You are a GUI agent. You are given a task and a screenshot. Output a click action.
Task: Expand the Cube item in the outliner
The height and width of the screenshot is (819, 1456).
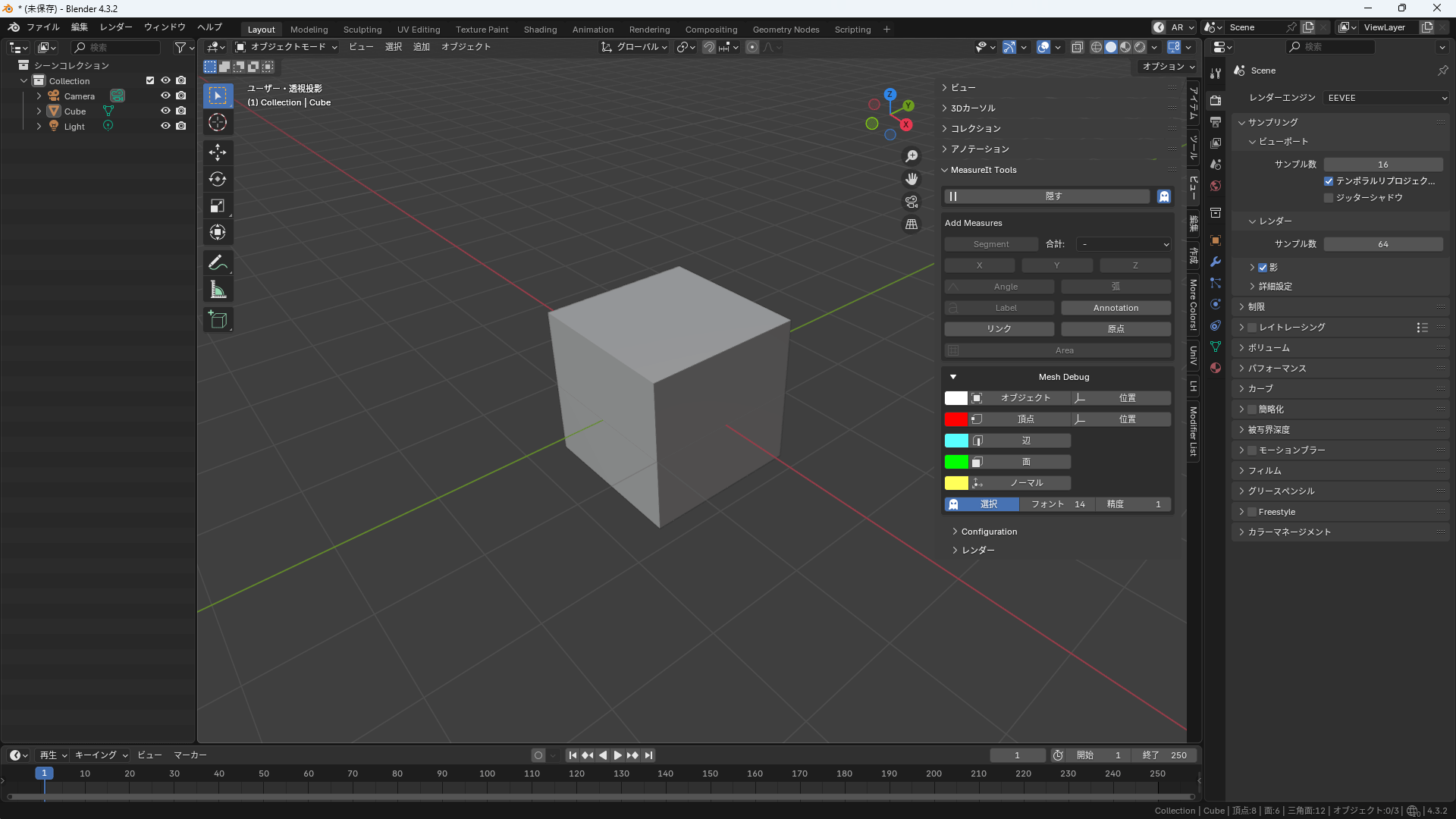pyautogui.click(x=38, y=111)
